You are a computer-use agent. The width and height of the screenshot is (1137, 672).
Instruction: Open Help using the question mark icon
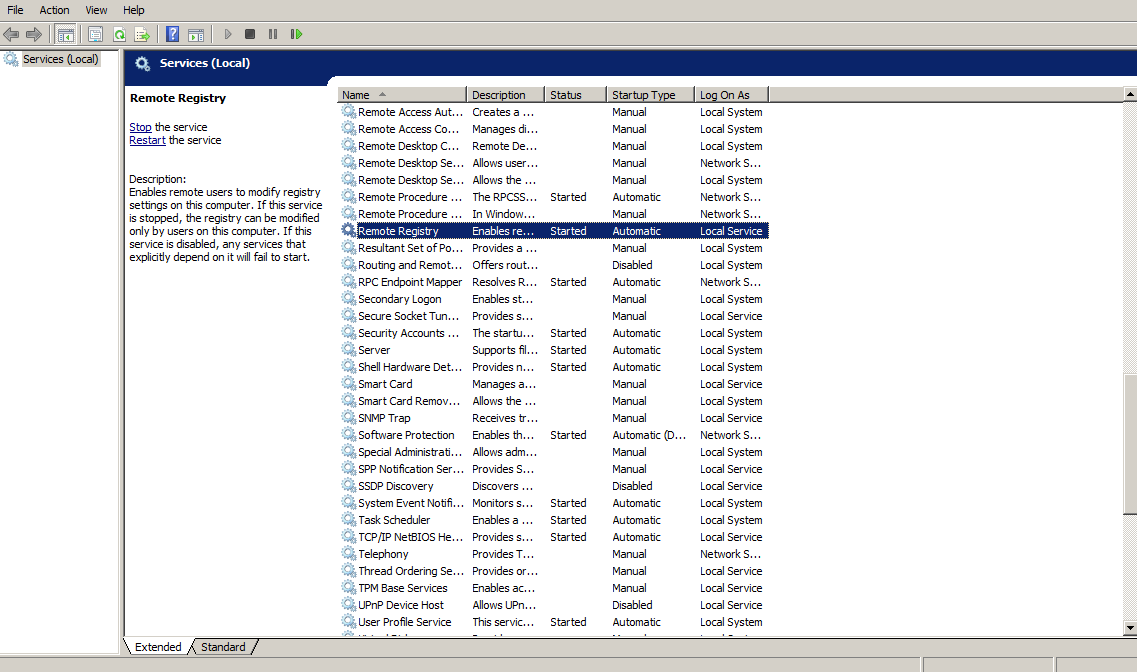tap(171, 33)
